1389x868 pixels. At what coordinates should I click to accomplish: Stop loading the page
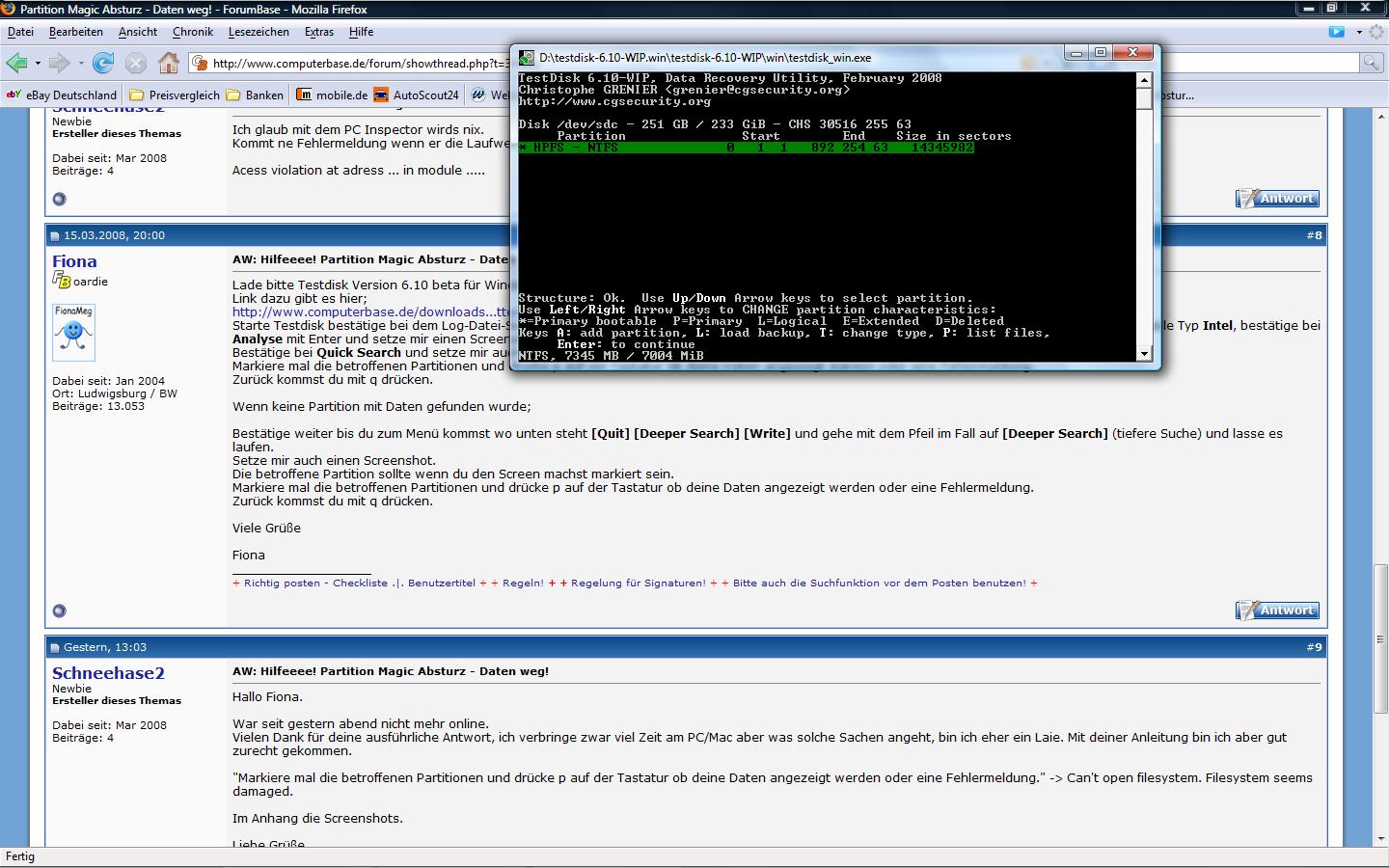click(x=136, y=64)
